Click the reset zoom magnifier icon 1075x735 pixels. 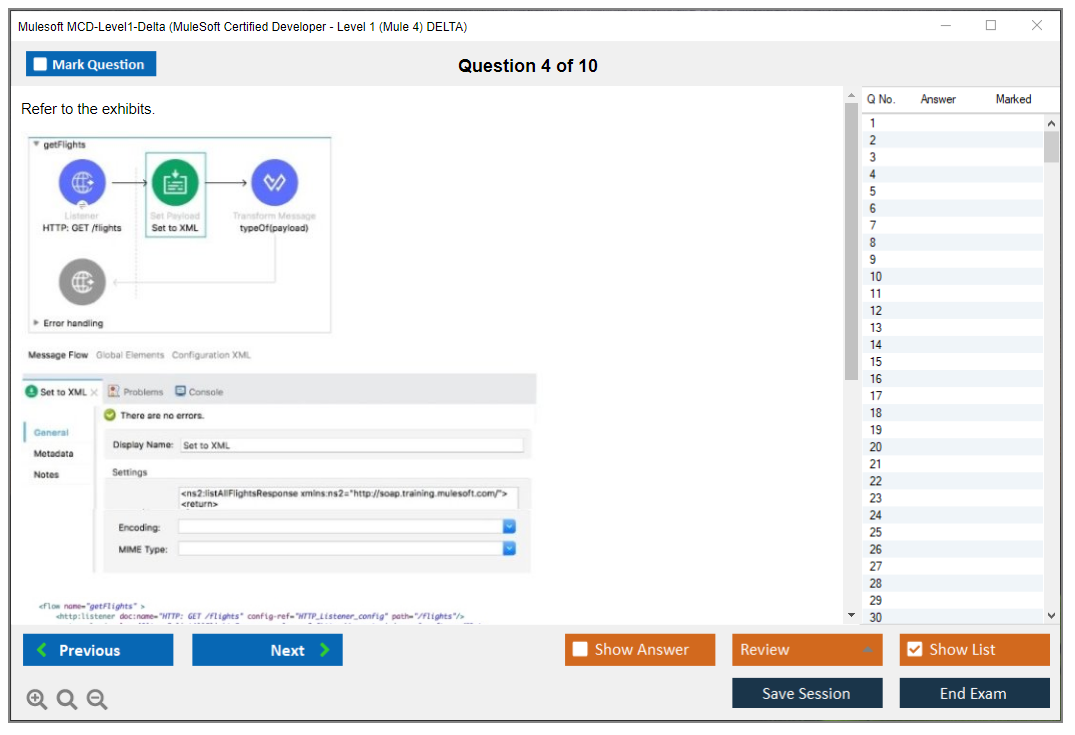click(x=67, y=699)
